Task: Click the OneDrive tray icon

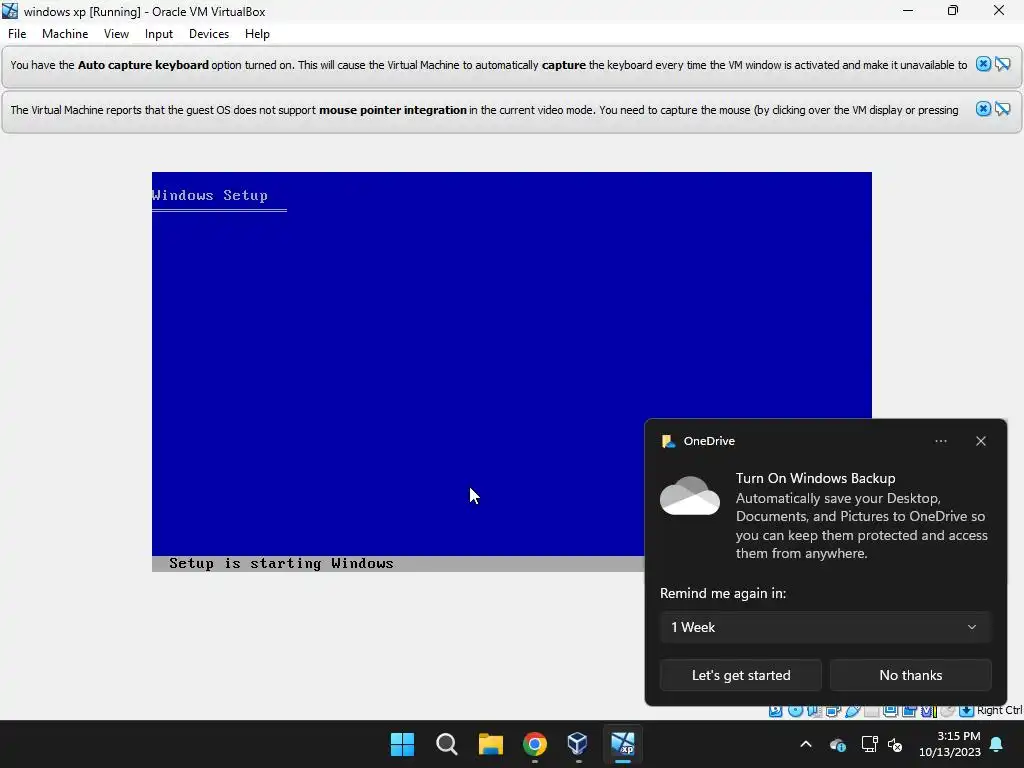Action: click(838, 744)
